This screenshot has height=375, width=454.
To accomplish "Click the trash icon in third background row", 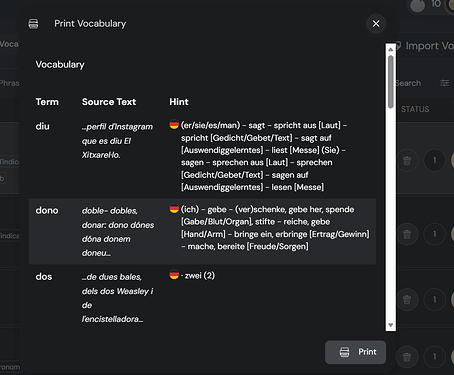I will [407, 299].
